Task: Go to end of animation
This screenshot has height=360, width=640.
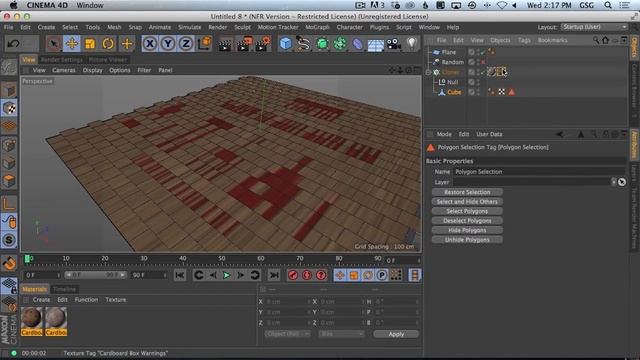Action: [274, 275]
